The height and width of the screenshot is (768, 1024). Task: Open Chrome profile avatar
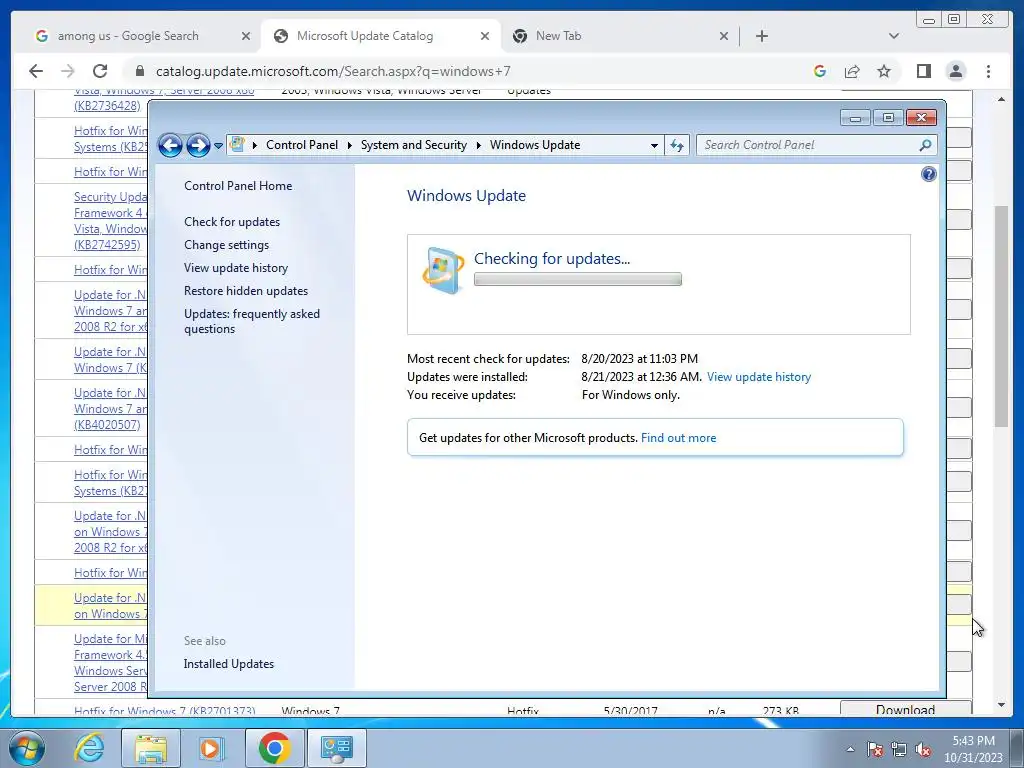[x=955, y=71]
